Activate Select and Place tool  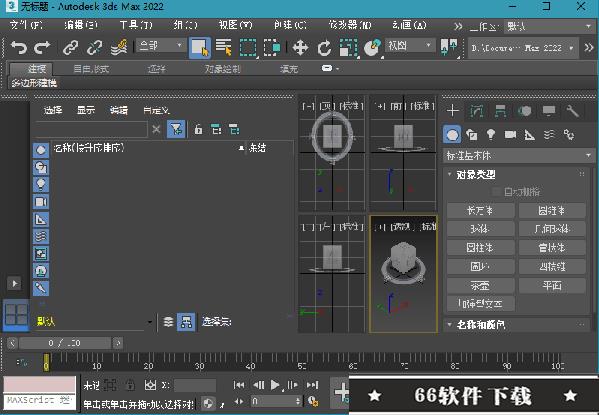372,48
